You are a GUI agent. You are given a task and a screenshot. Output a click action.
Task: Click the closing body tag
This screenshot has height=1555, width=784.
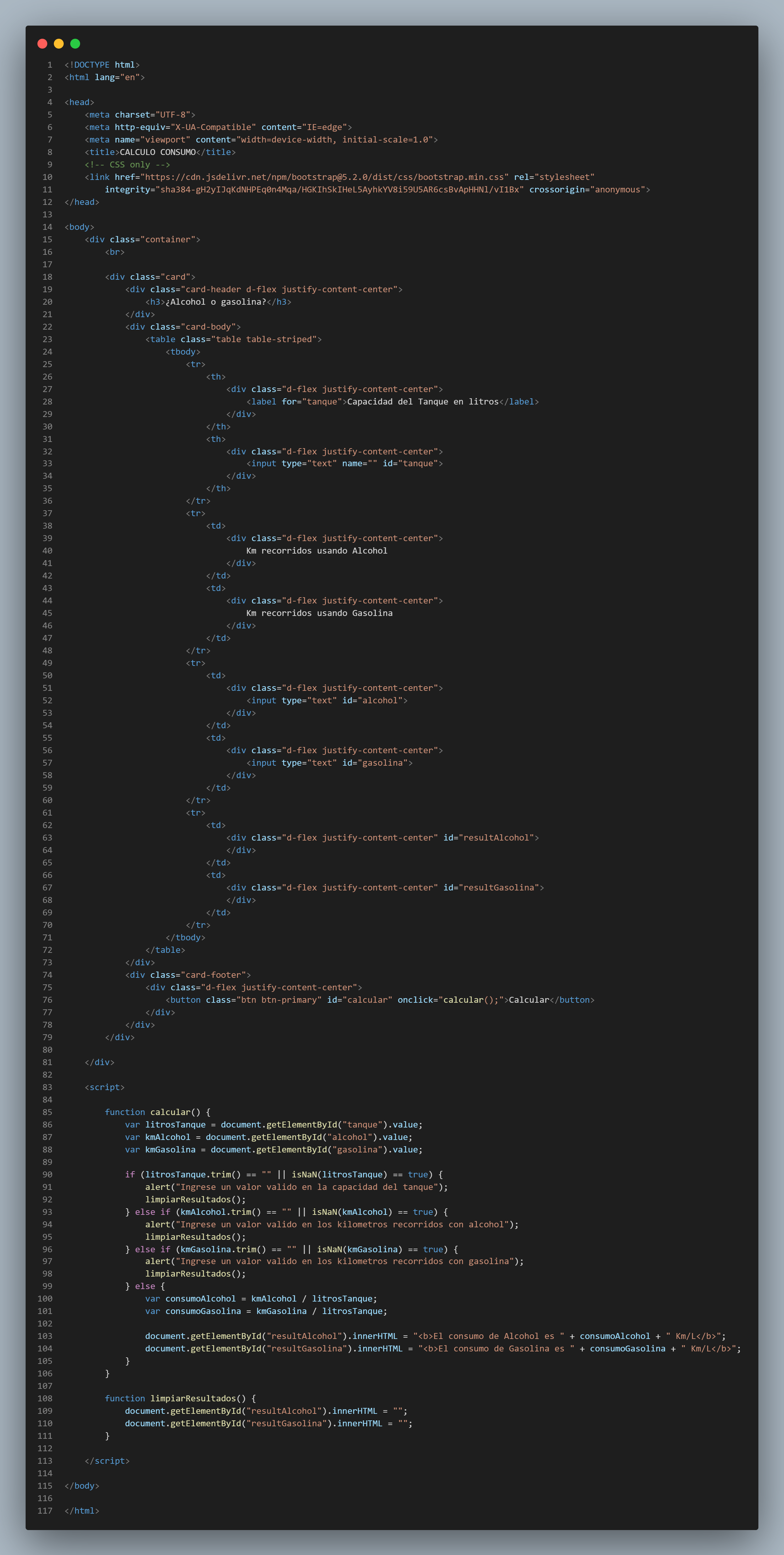coord(81,1486)
